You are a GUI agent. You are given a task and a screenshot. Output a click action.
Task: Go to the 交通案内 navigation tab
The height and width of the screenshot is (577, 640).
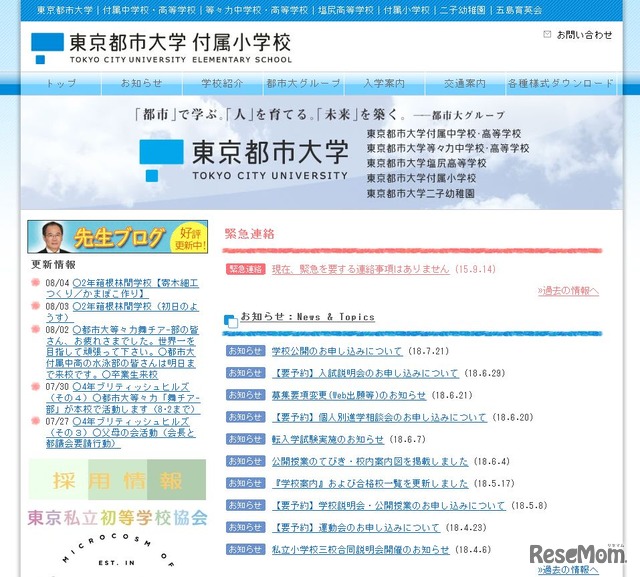[464, 83]
